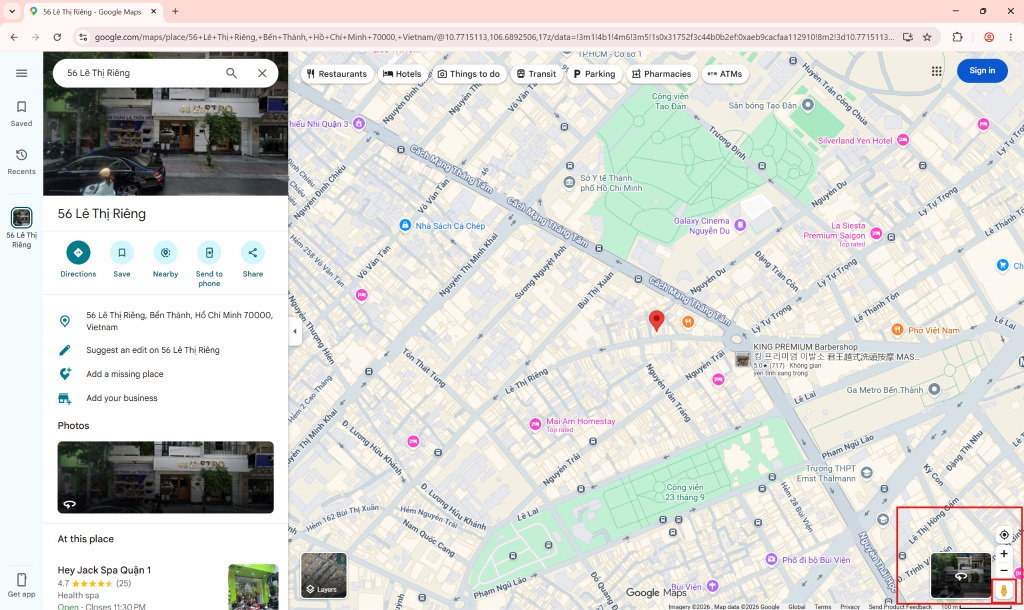1024x610 pixels.
Task: Select Trường THPT Ernst Thalmann marker
Action: point(867,473)
